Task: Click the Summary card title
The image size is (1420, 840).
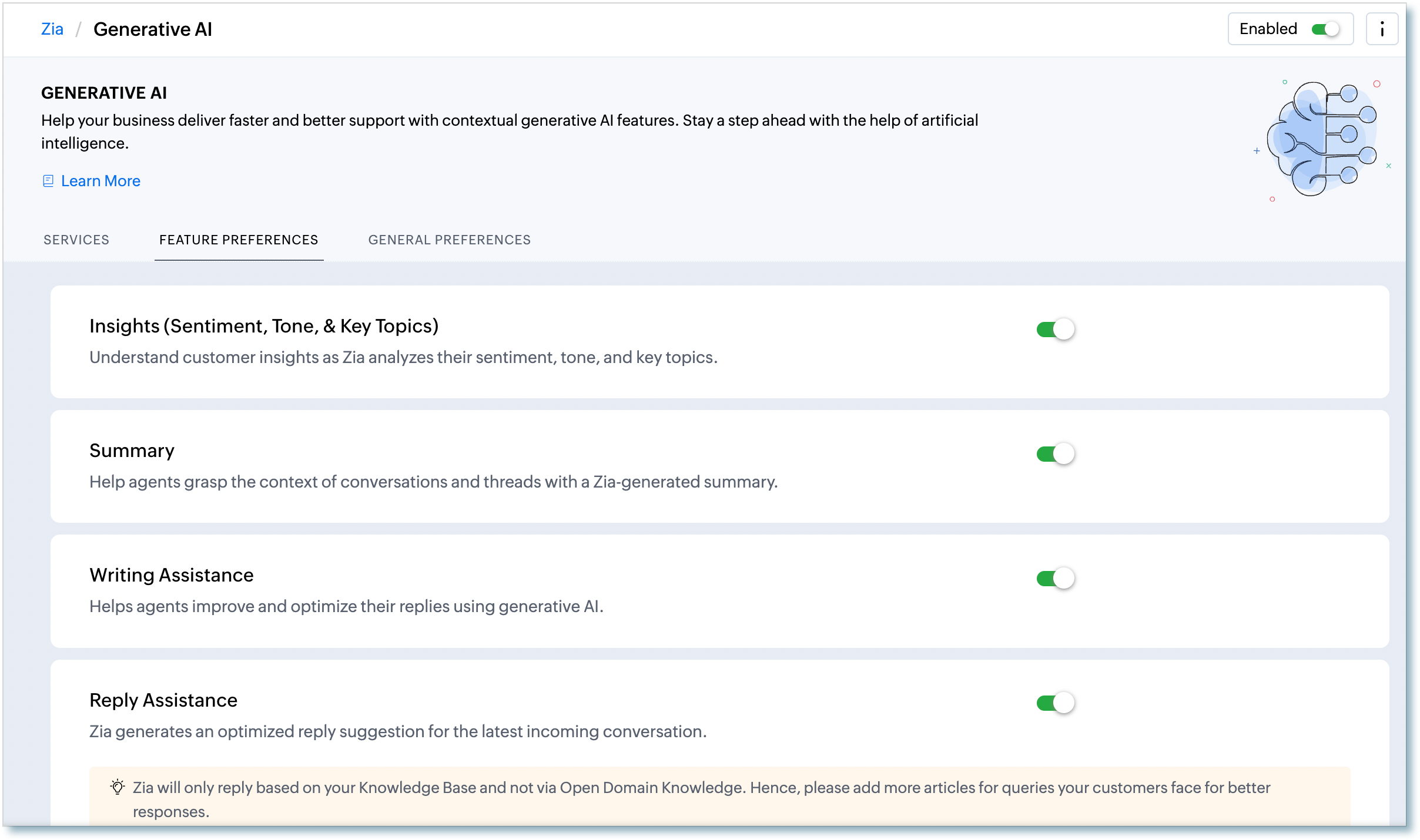Action: click(132, 451)
